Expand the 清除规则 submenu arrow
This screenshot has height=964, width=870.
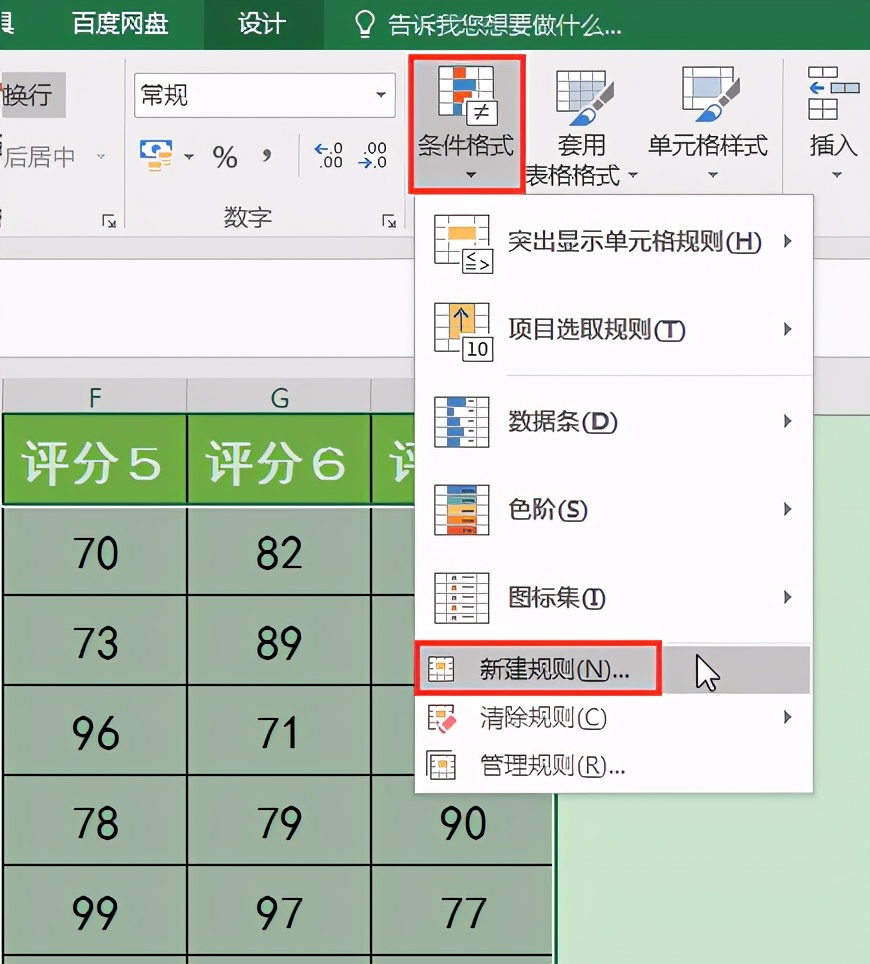point(788,717)
